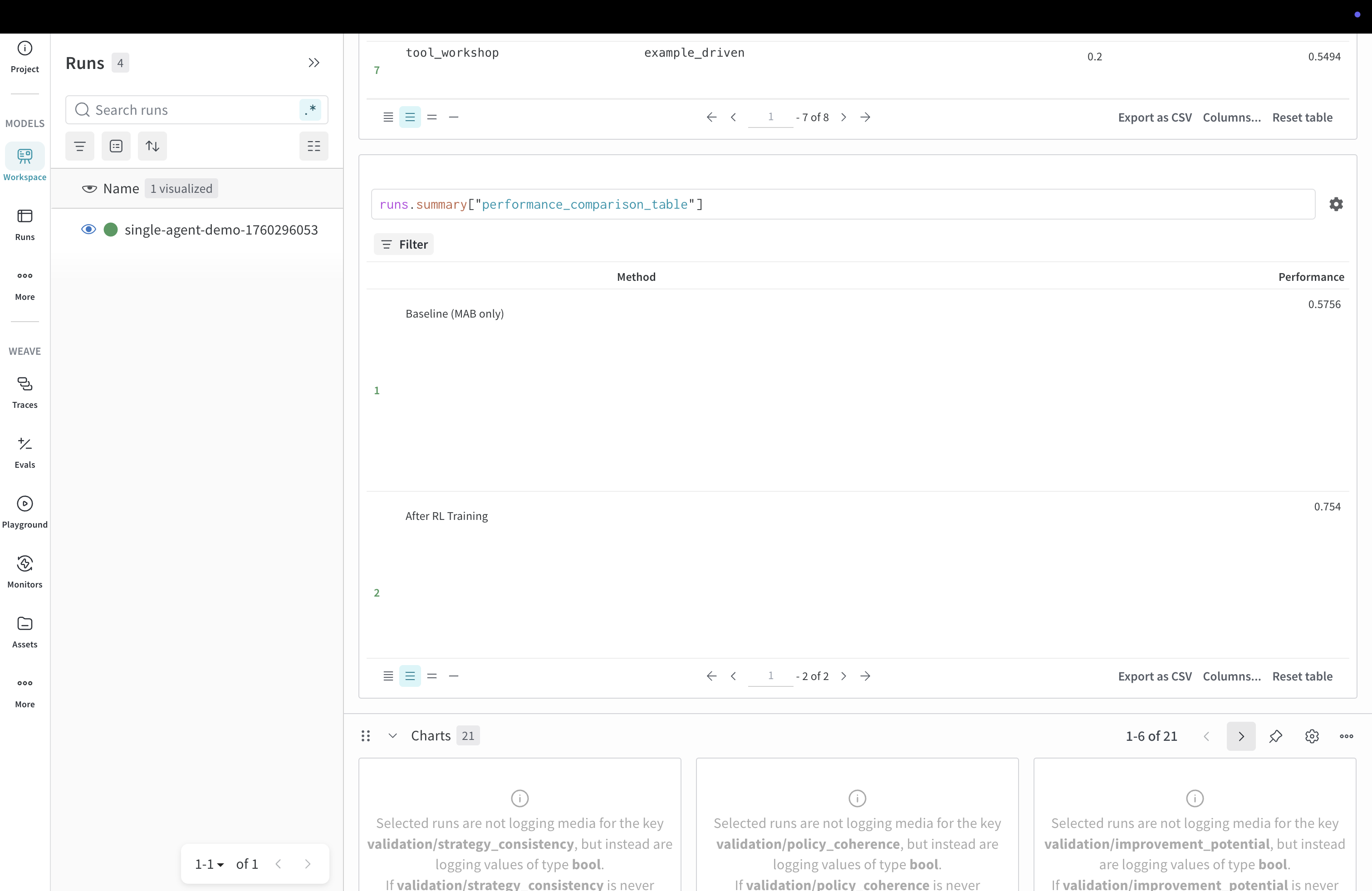1372x891 pixels.
Task: Toggle visibility eye for single-agent-demo run
Action: tap(88, 230)
